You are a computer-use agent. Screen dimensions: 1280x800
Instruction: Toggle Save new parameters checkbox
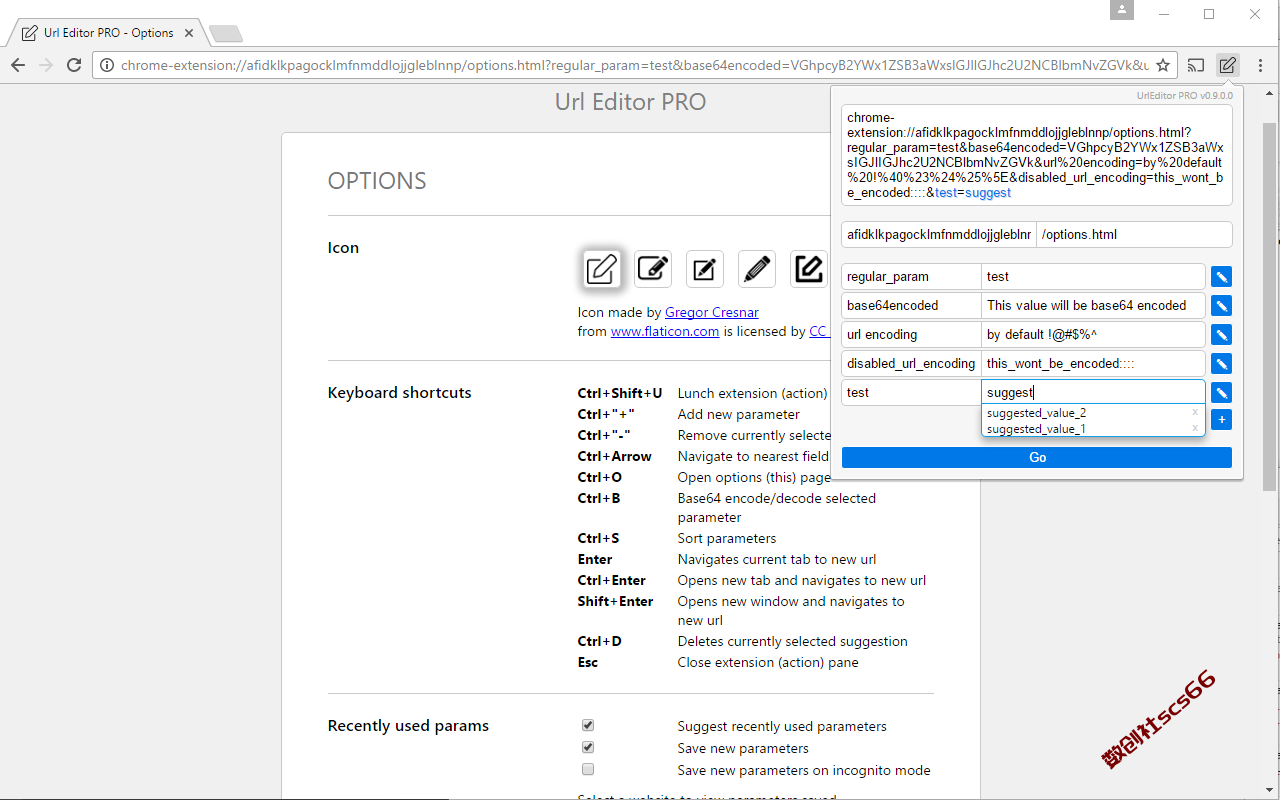coord(588,747)
